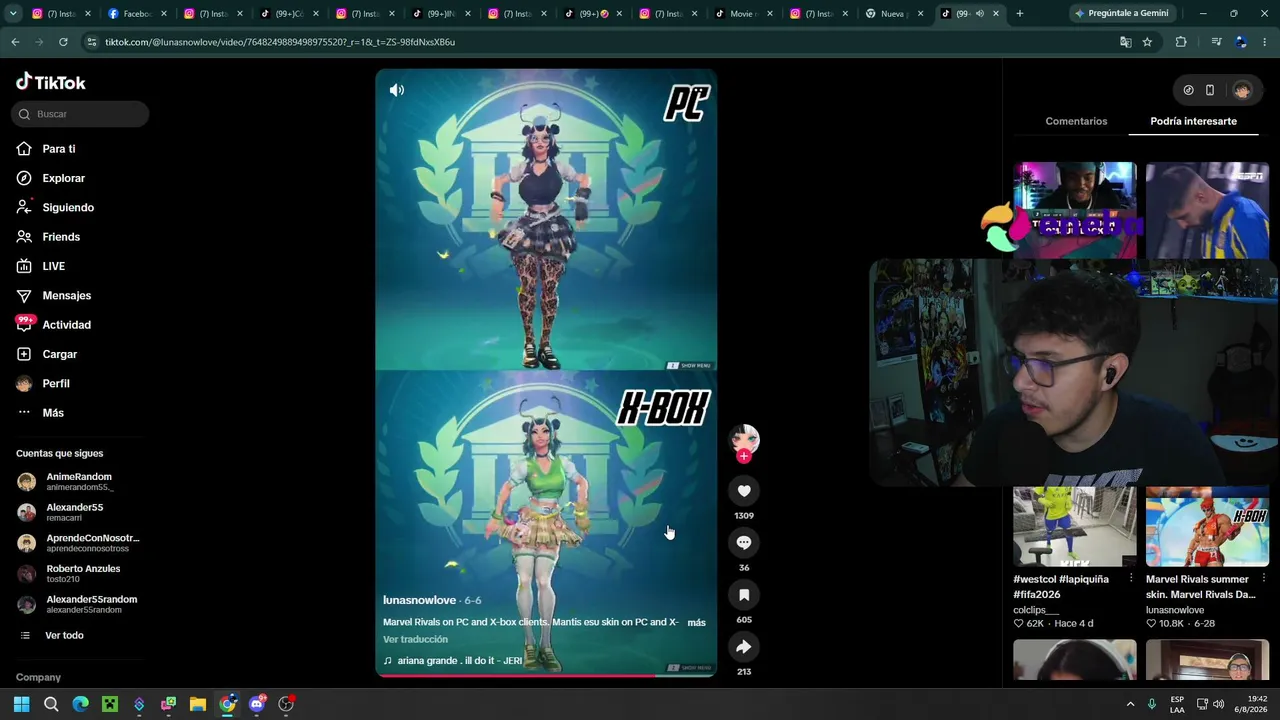Reload the page with the refresh icon
Screen dimensions: 1280x720
63,42
